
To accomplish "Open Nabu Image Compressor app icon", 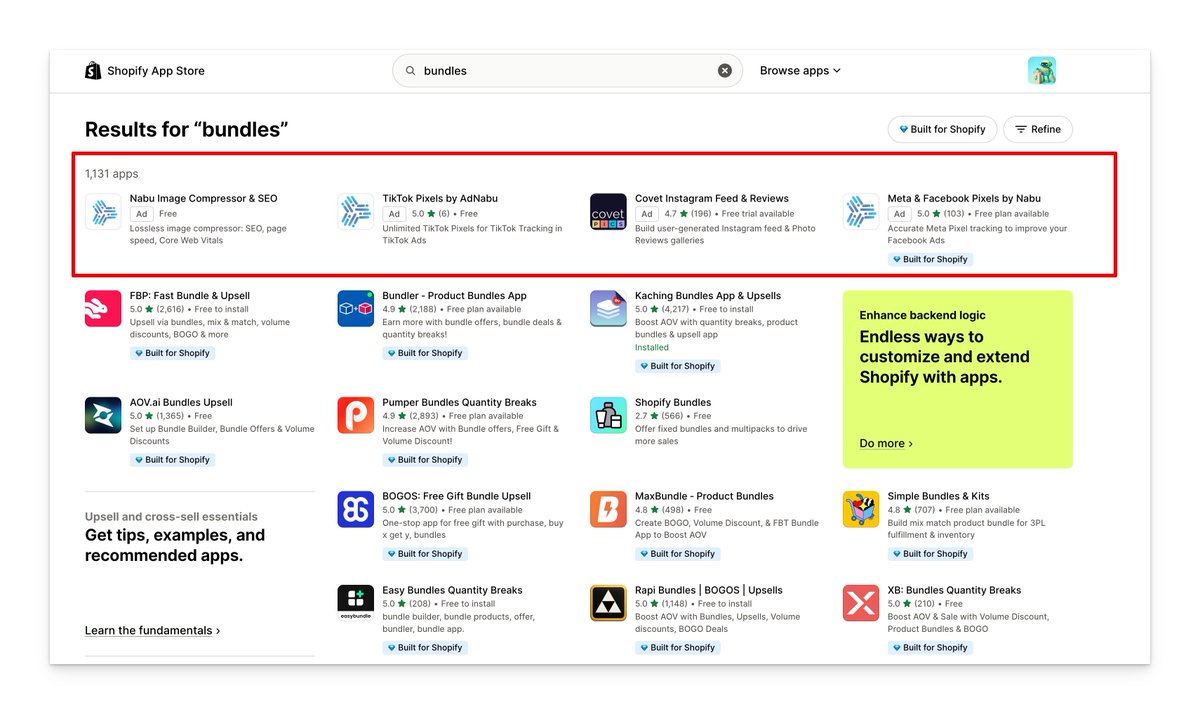I will coord(103,212).
